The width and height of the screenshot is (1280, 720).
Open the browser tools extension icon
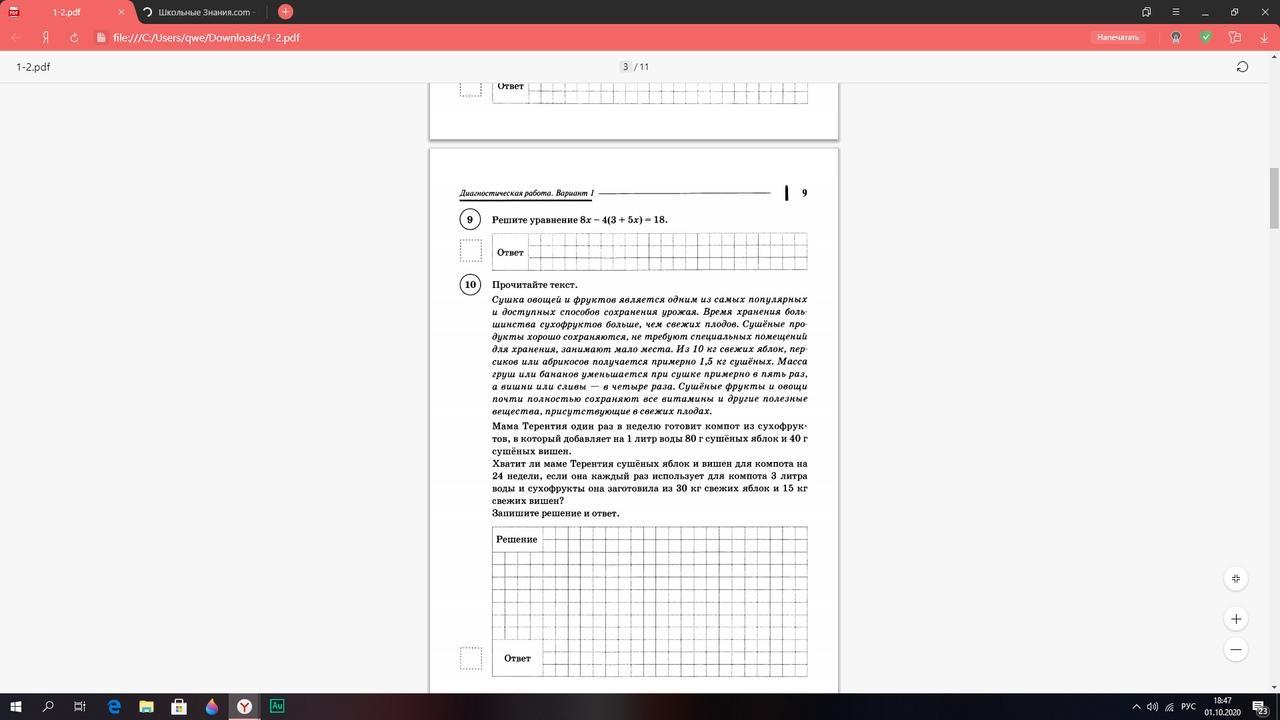[1235, 37]
